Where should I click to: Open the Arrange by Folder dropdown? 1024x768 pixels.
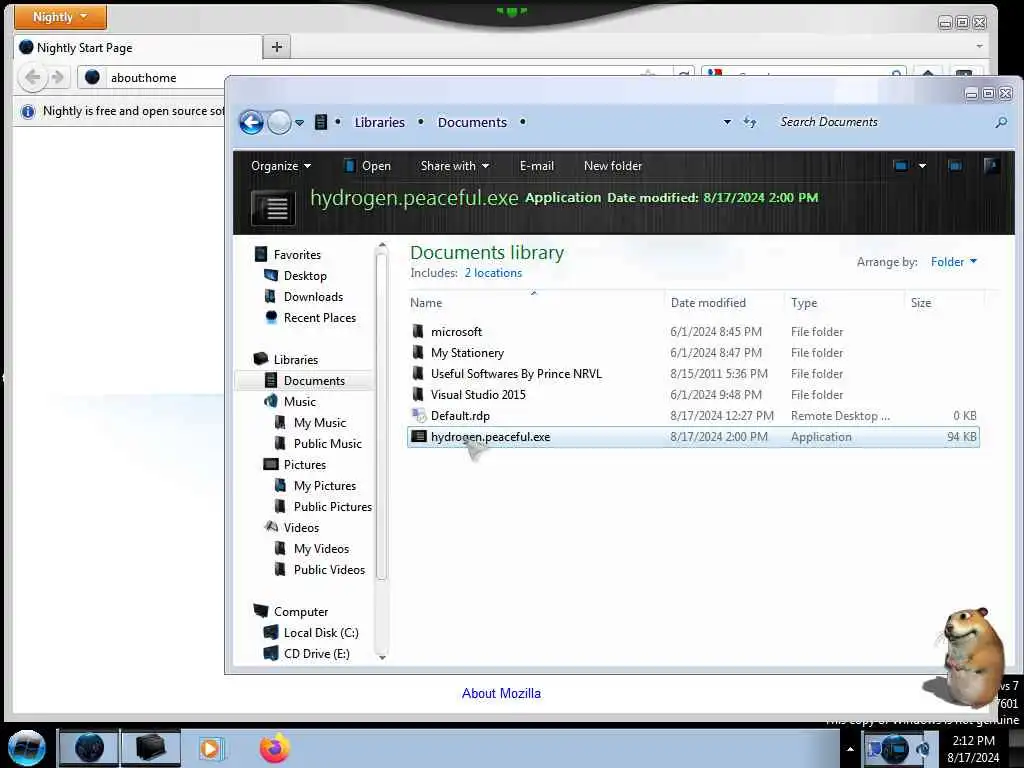click(953, 262)
